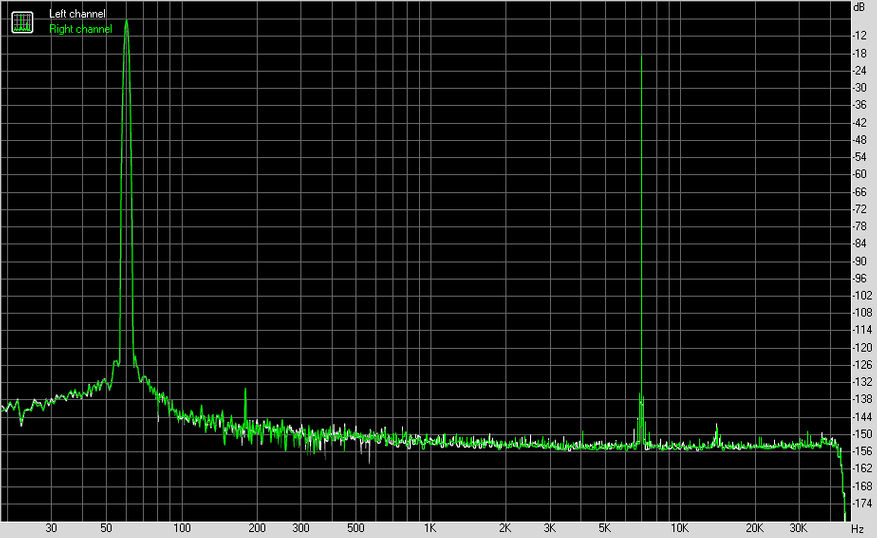Image resolution: width=877 pixels, height=538 pixels.
Task: Click the 500 Hz frequency axis label
Action: pos(355,528)
